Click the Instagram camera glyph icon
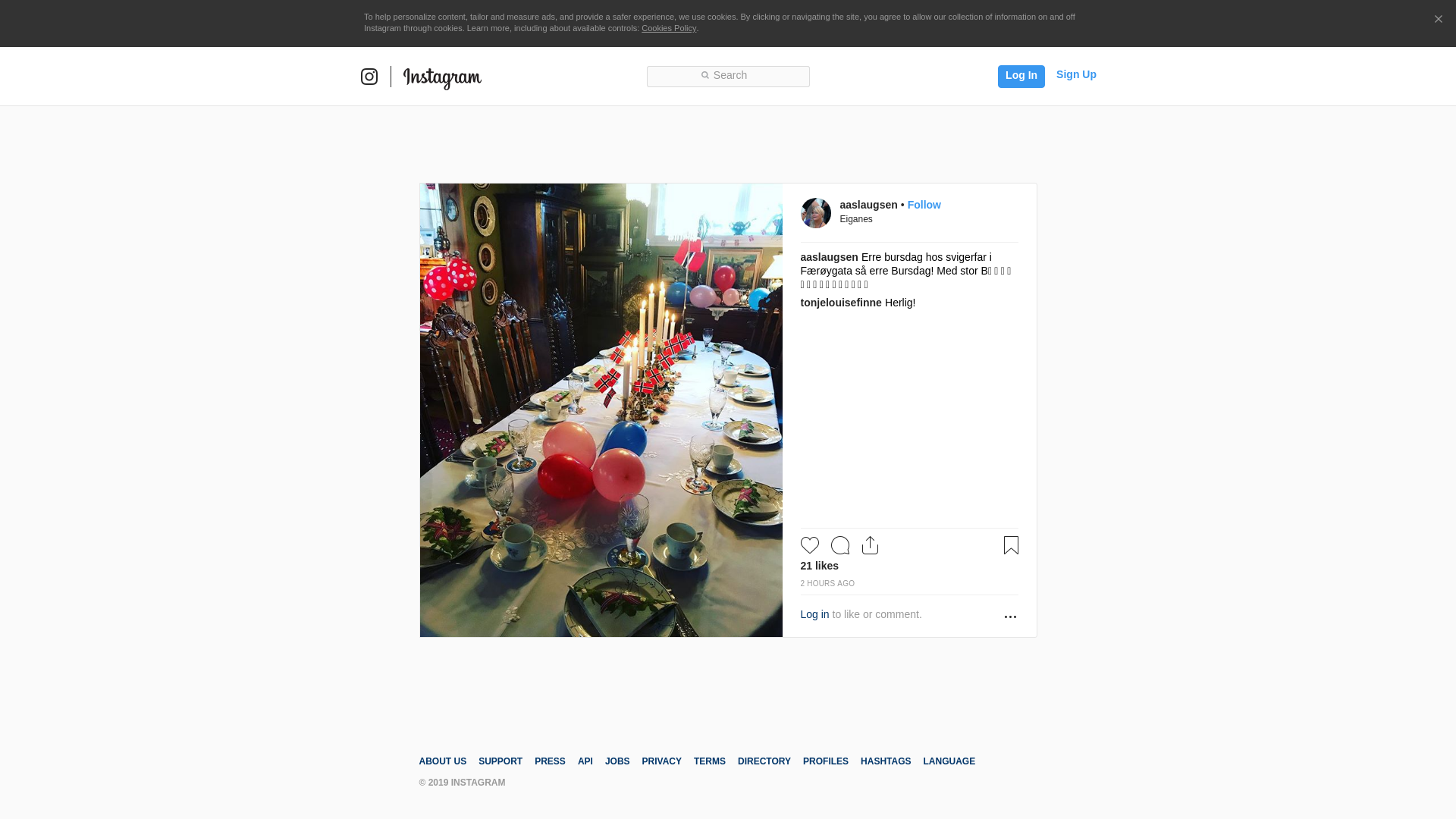This screenshot has width=1456, height=819. [369, 77]
